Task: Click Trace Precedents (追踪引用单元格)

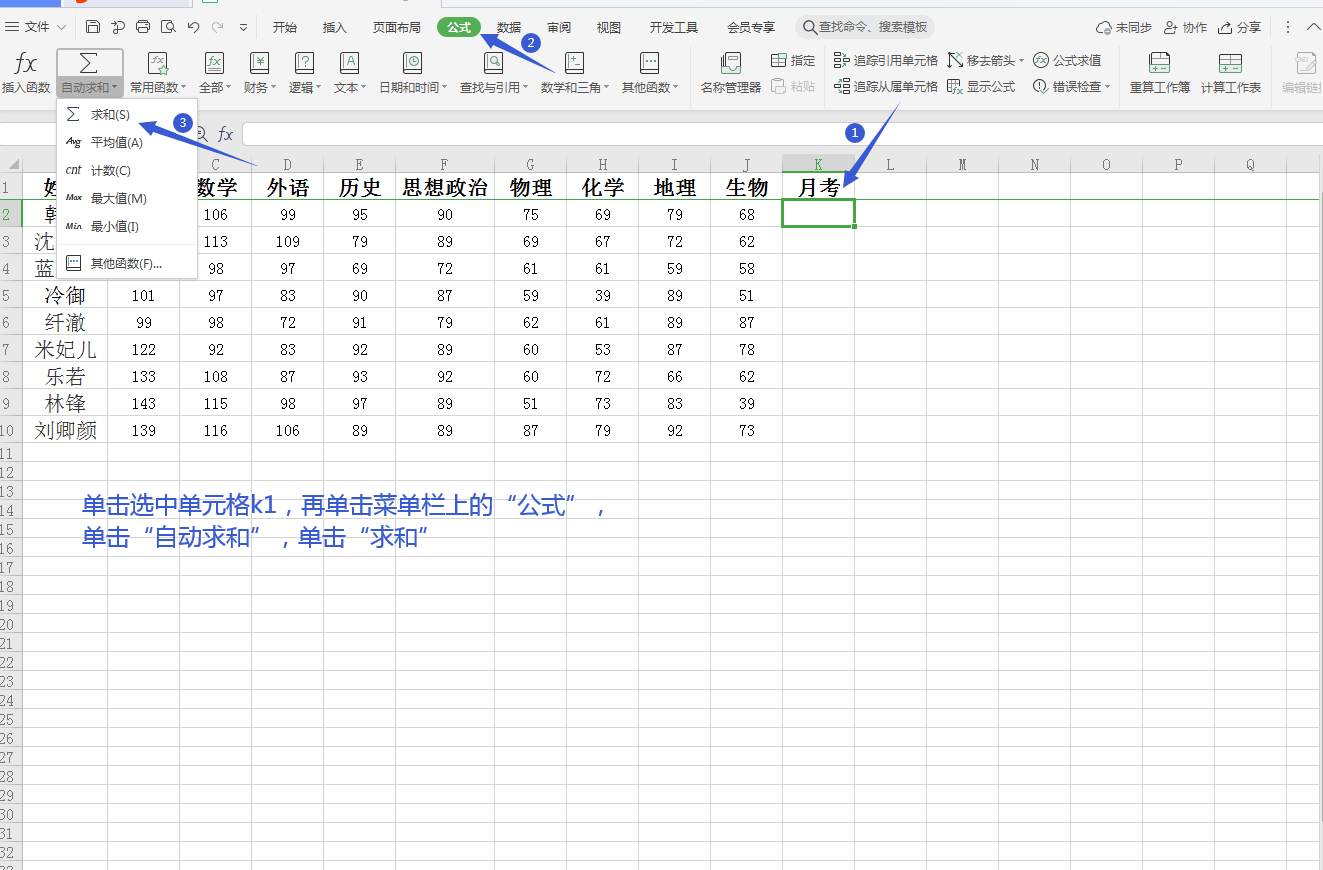Action: [x=886, y=61]
